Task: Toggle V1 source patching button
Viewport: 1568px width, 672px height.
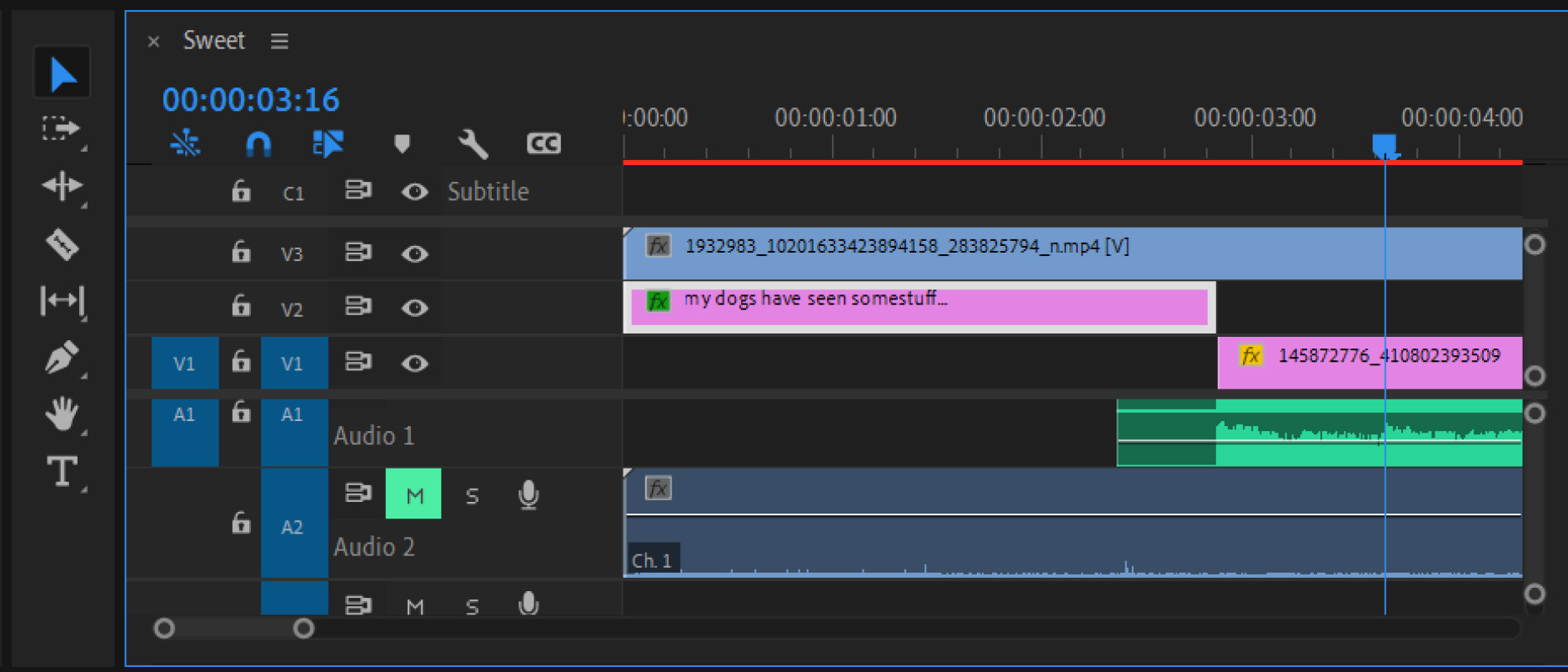Action: click(185, 363)
